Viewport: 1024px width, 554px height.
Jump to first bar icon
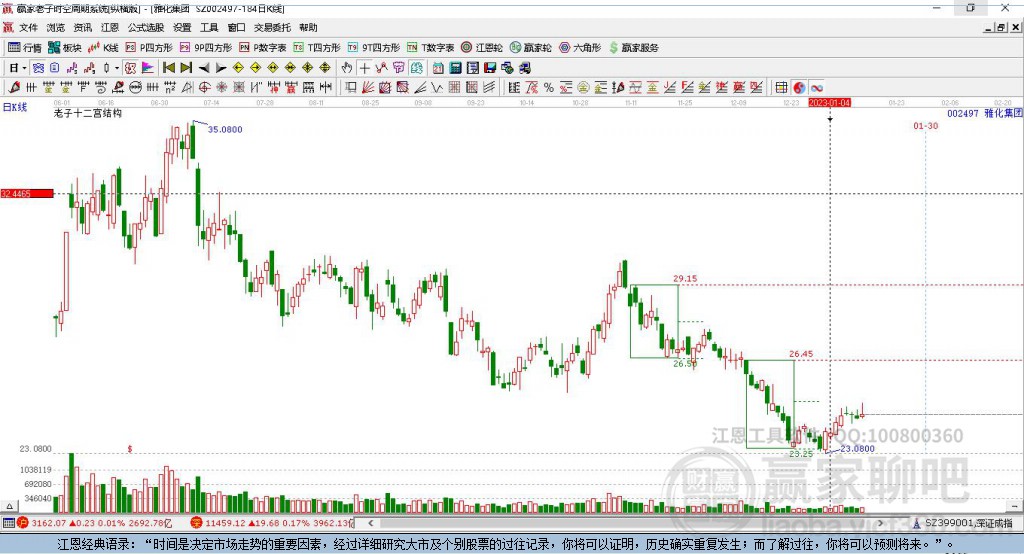coord(168,68)
